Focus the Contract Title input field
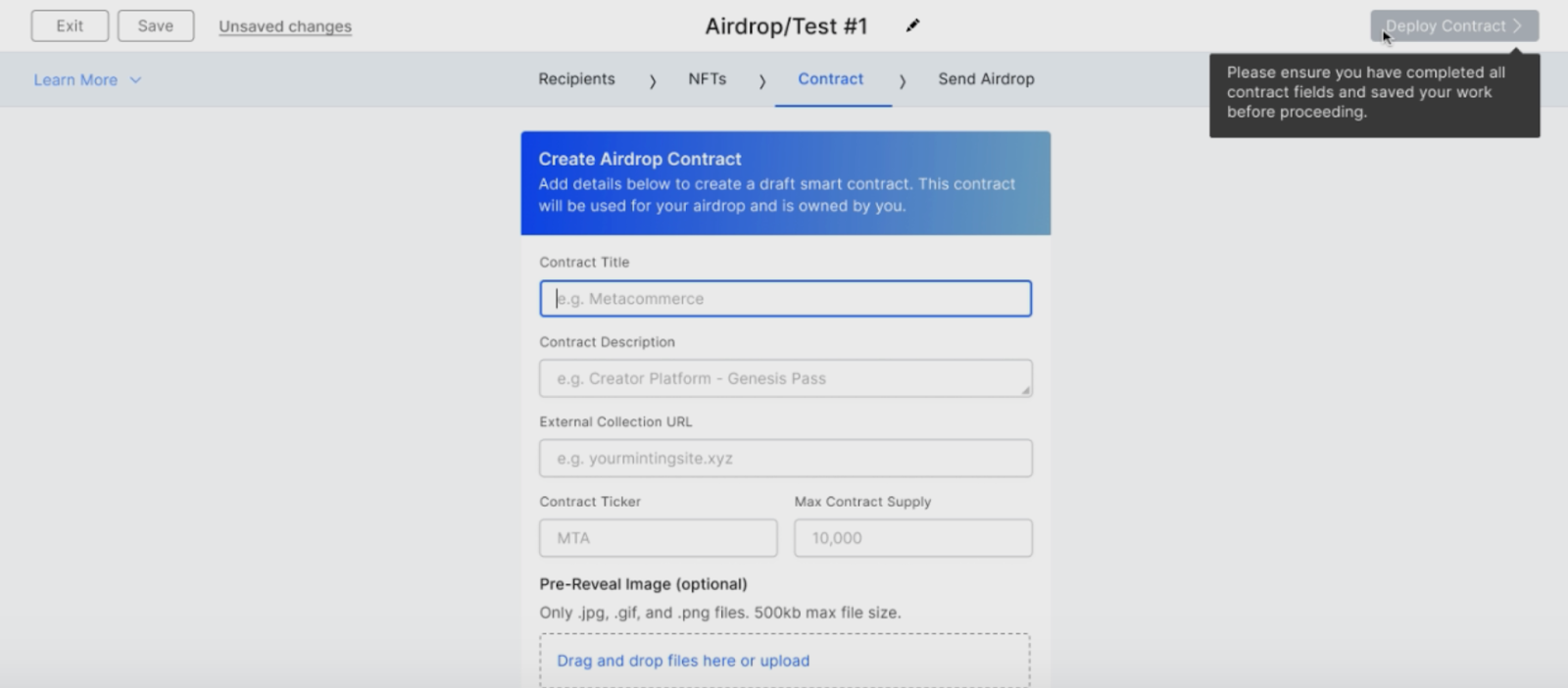 point(785,299)
